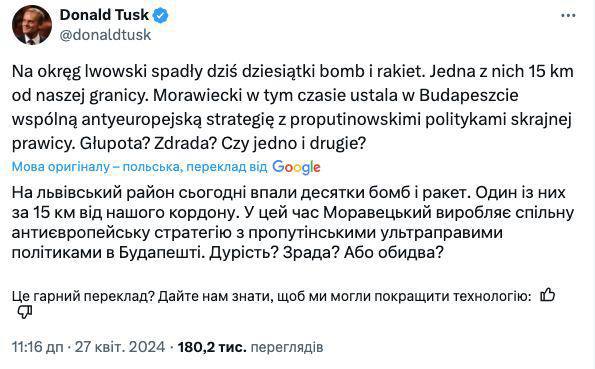
Task: Open the @donaldtusk handle link
Action: coord(105,35)
